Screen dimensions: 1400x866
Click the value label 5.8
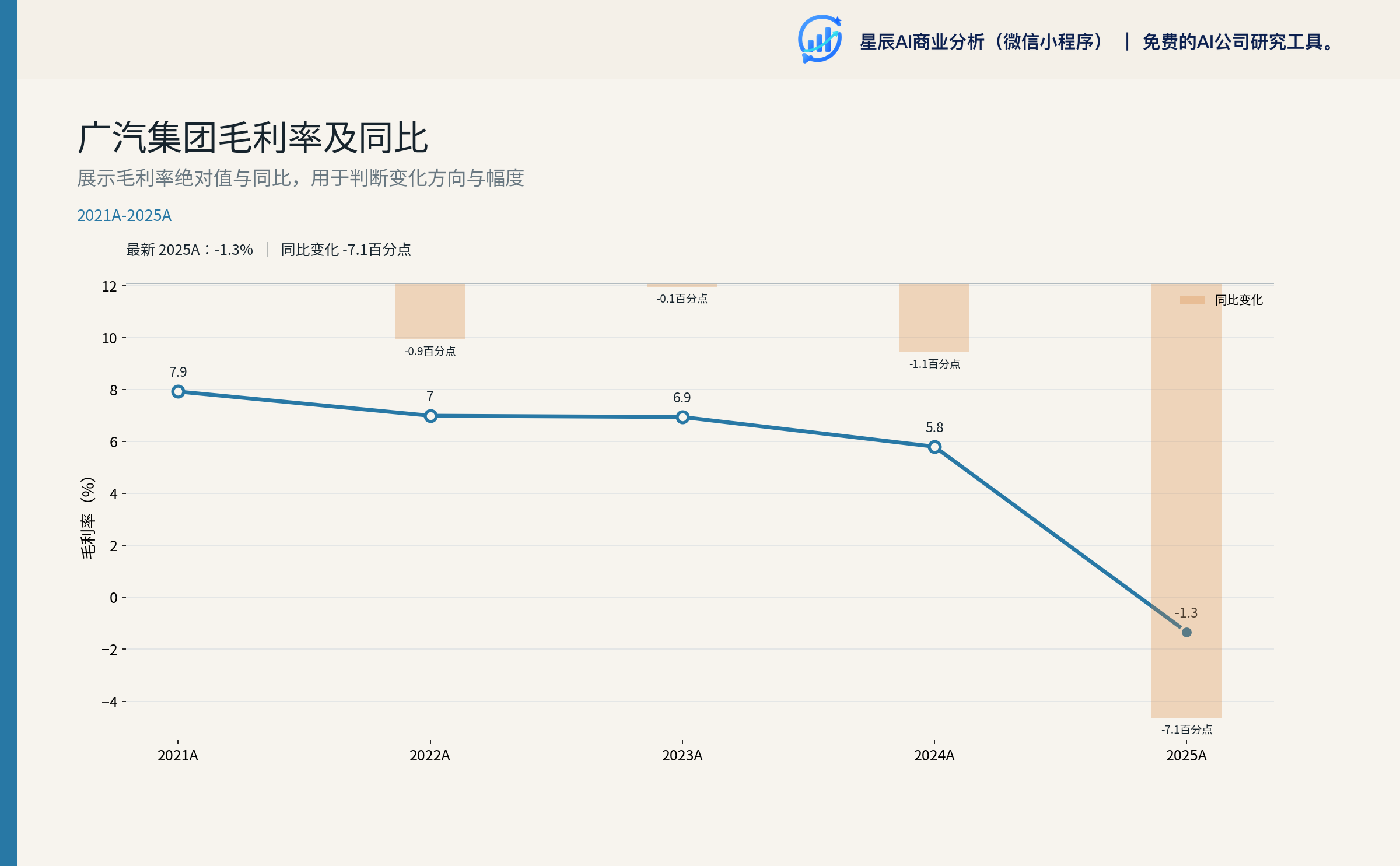click(935, 427)
